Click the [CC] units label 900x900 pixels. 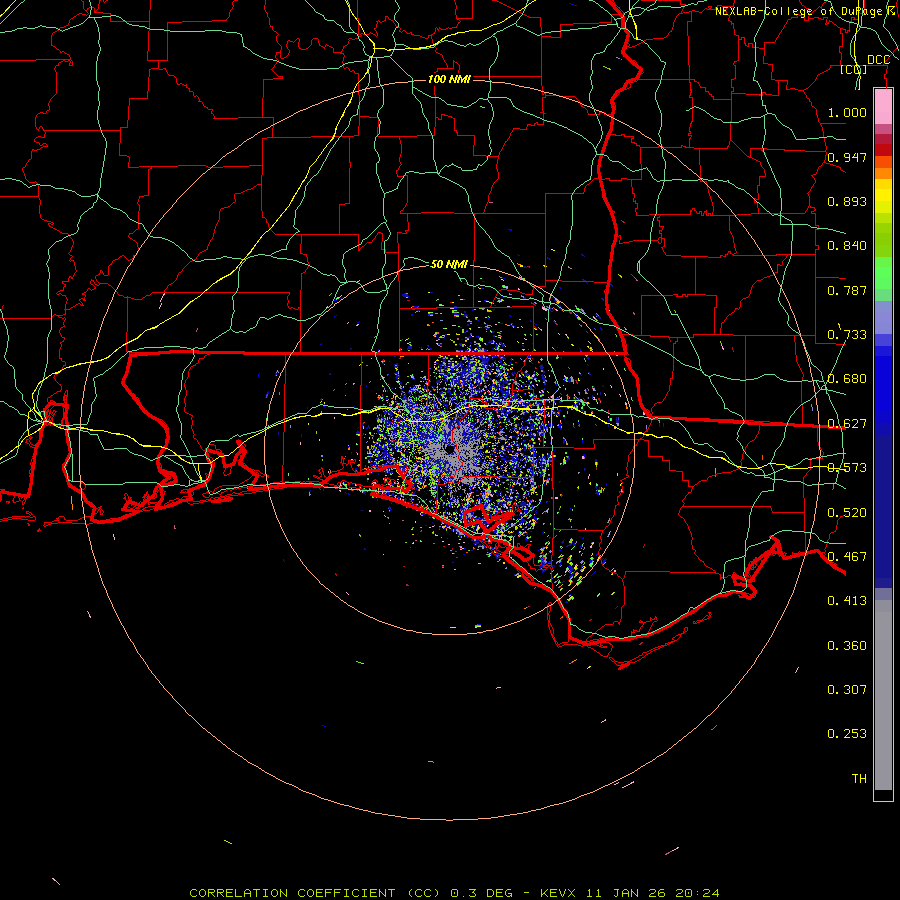854,70
